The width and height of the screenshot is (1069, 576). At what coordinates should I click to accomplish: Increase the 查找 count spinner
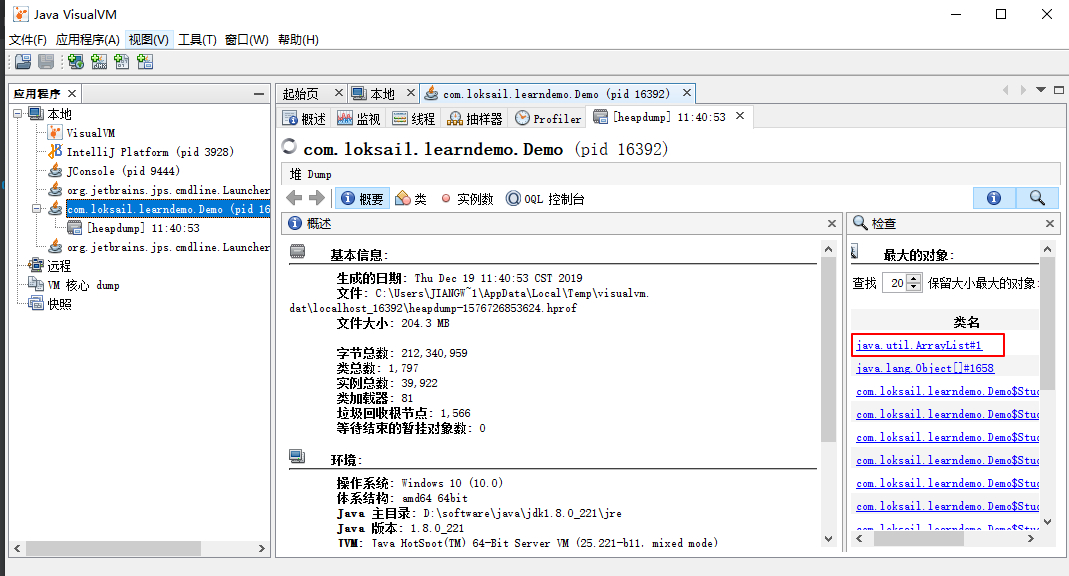click(x=914, y=278)
